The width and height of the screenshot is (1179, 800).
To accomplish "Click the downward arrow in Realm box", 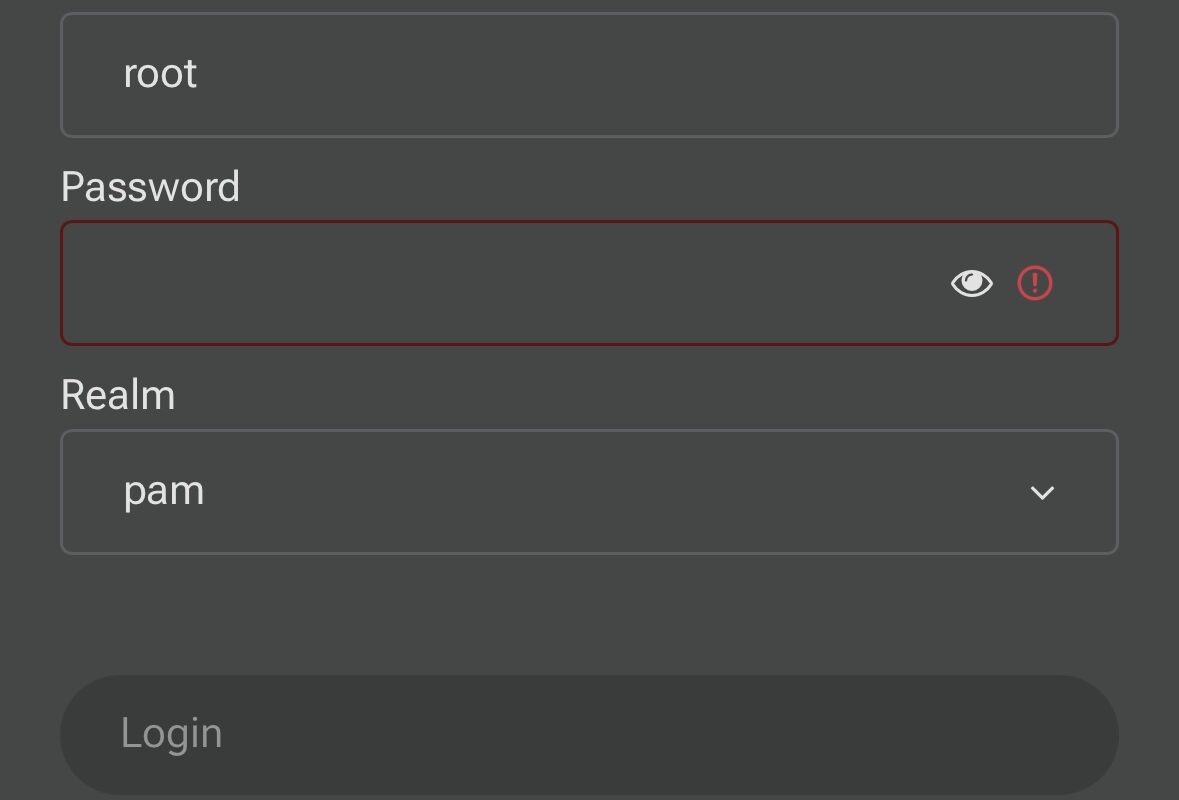I will click(1042, 492).
